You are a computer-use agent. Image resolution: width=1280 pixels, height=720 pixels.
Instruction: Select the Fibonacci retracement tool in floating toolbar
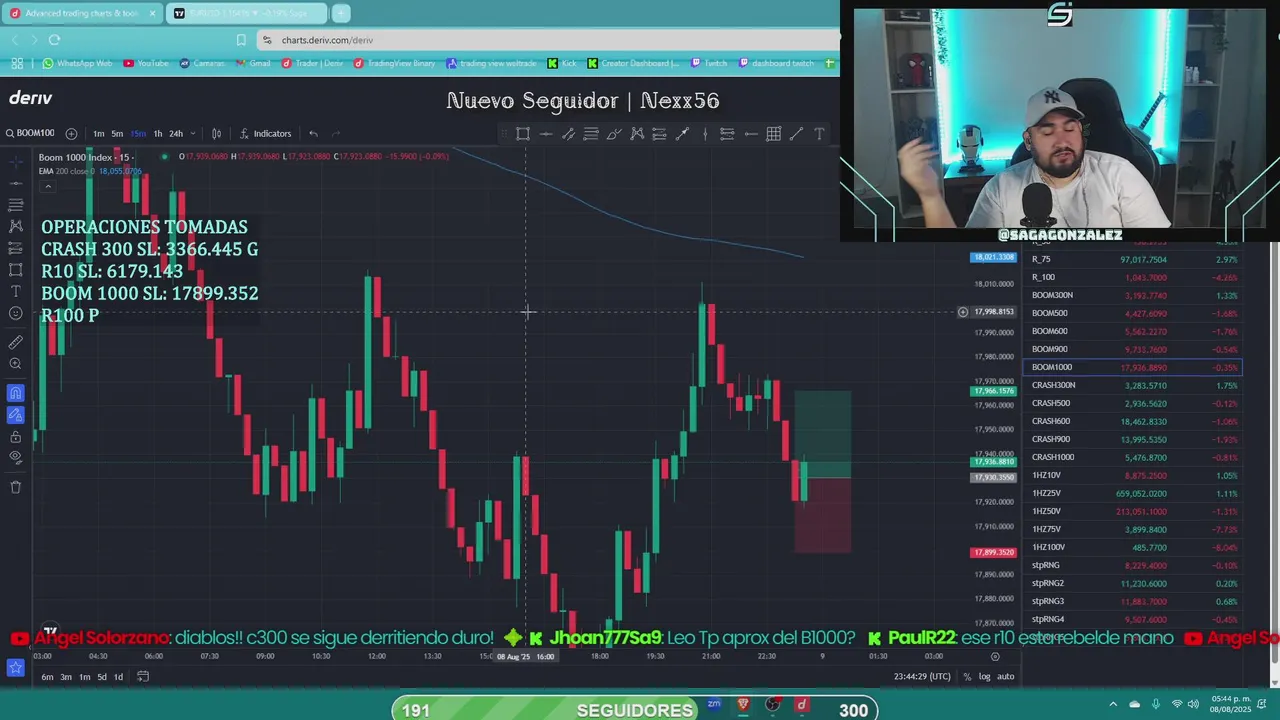click(x=591, y=134)
